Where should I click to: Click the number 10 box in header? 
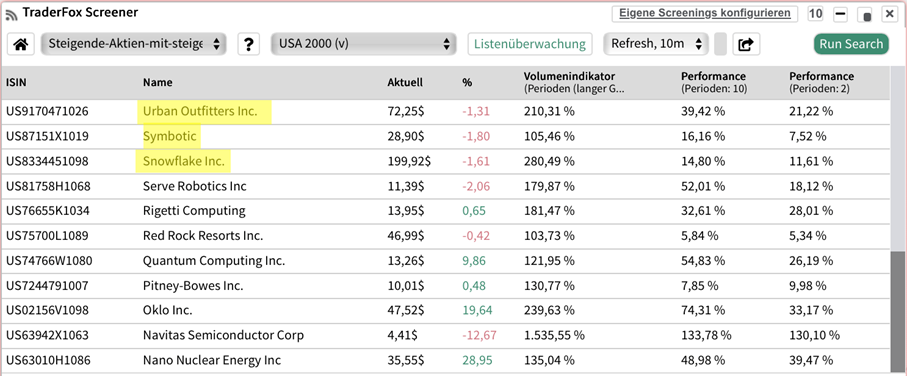816,13
